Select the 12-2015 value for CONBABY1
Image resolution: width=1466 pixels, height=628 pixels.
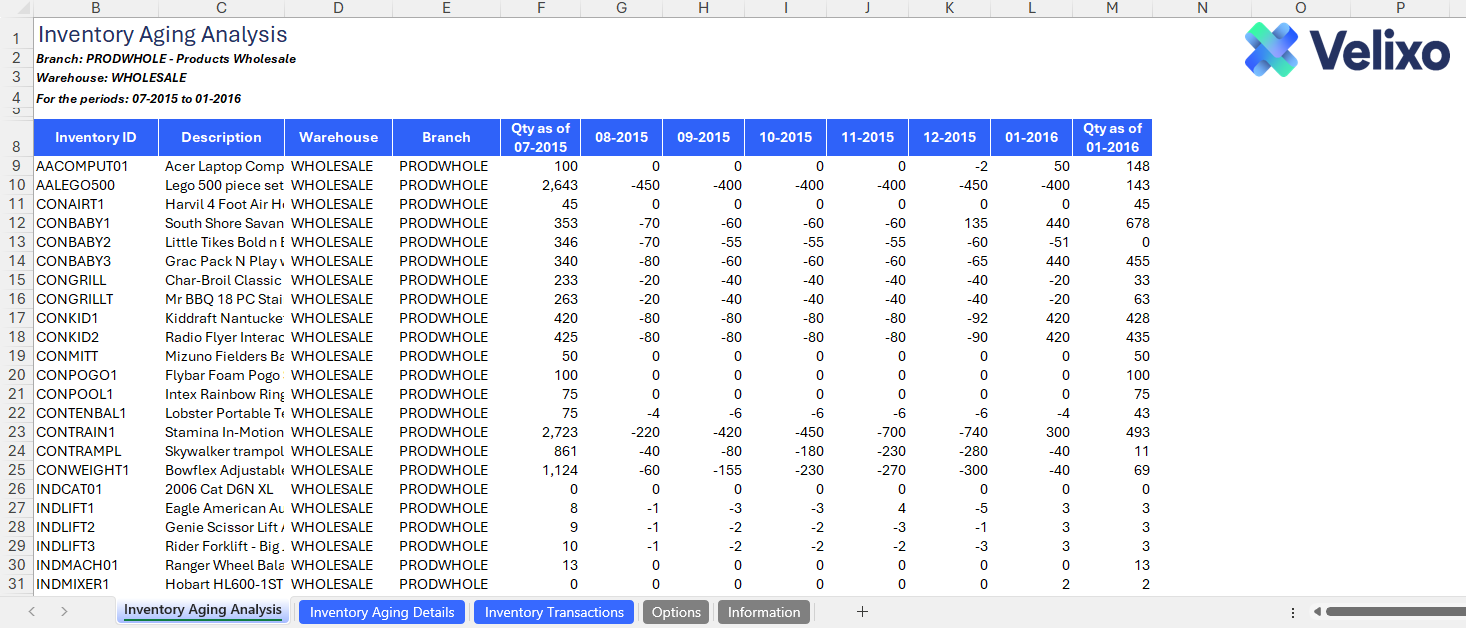click(949, 223)
